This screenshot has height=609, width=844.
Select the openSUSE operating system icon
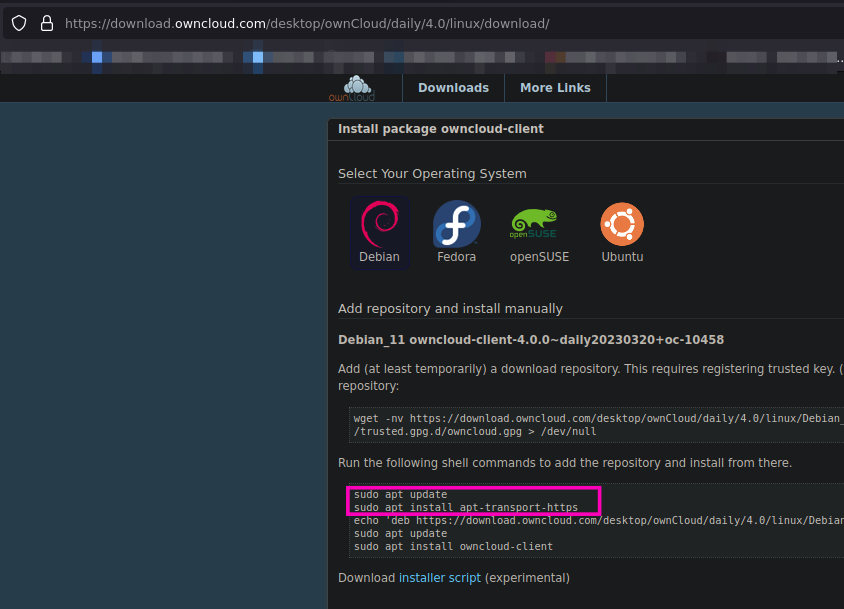click(x=539, y=233)
